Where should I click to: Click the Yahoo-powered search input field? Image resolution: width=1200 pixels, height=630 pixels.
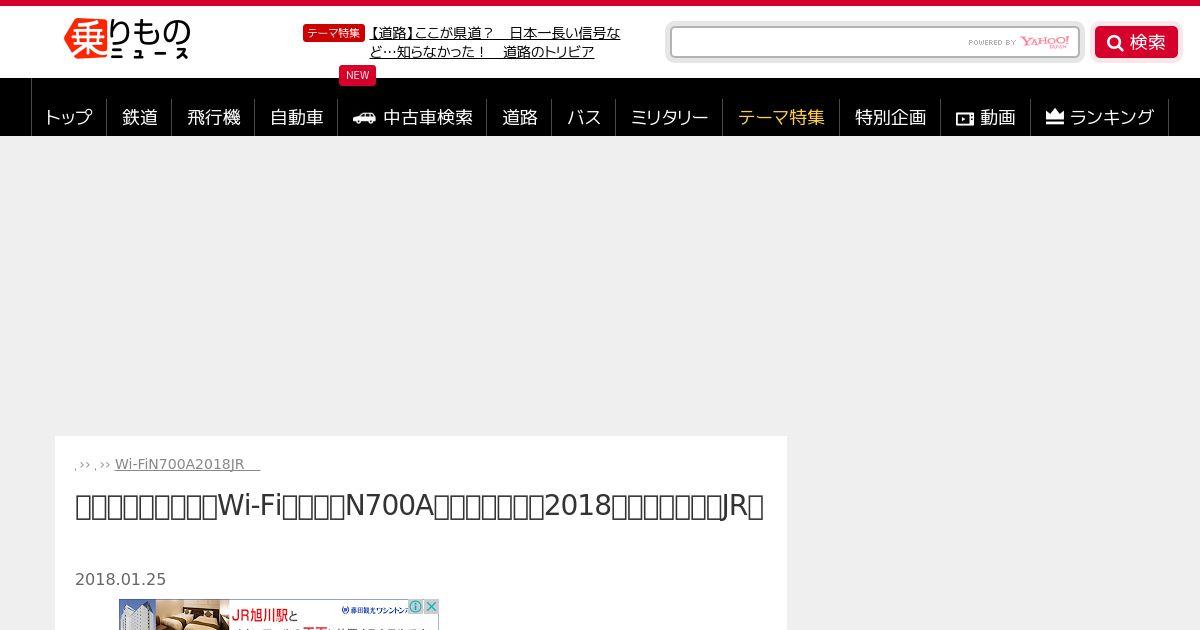[x=875, y=42]
